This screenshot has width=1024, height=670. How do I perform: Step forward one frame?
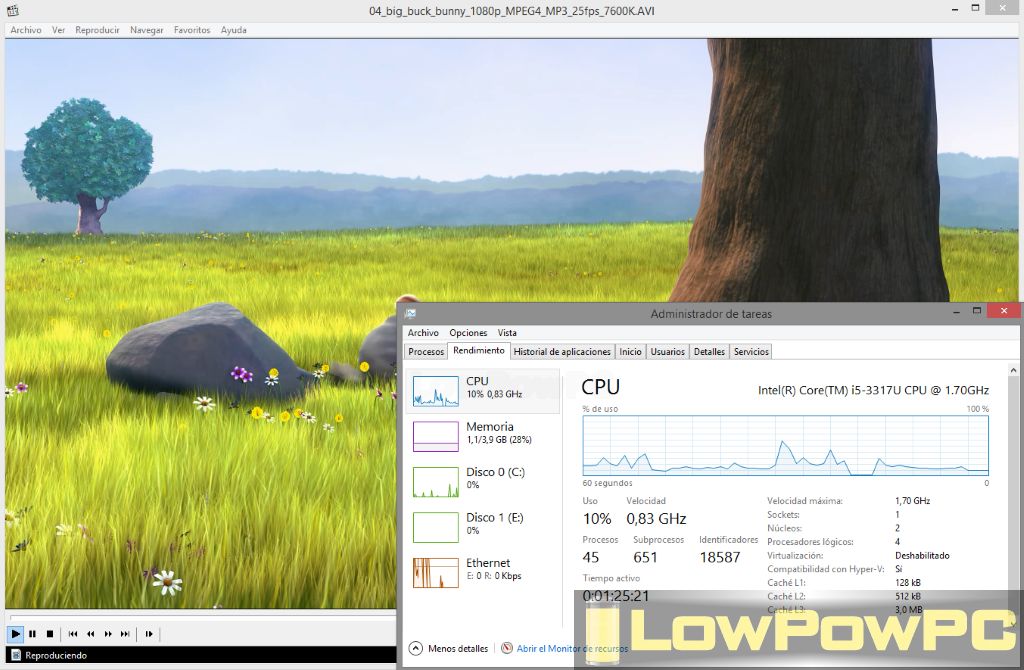tap(149, 633)
